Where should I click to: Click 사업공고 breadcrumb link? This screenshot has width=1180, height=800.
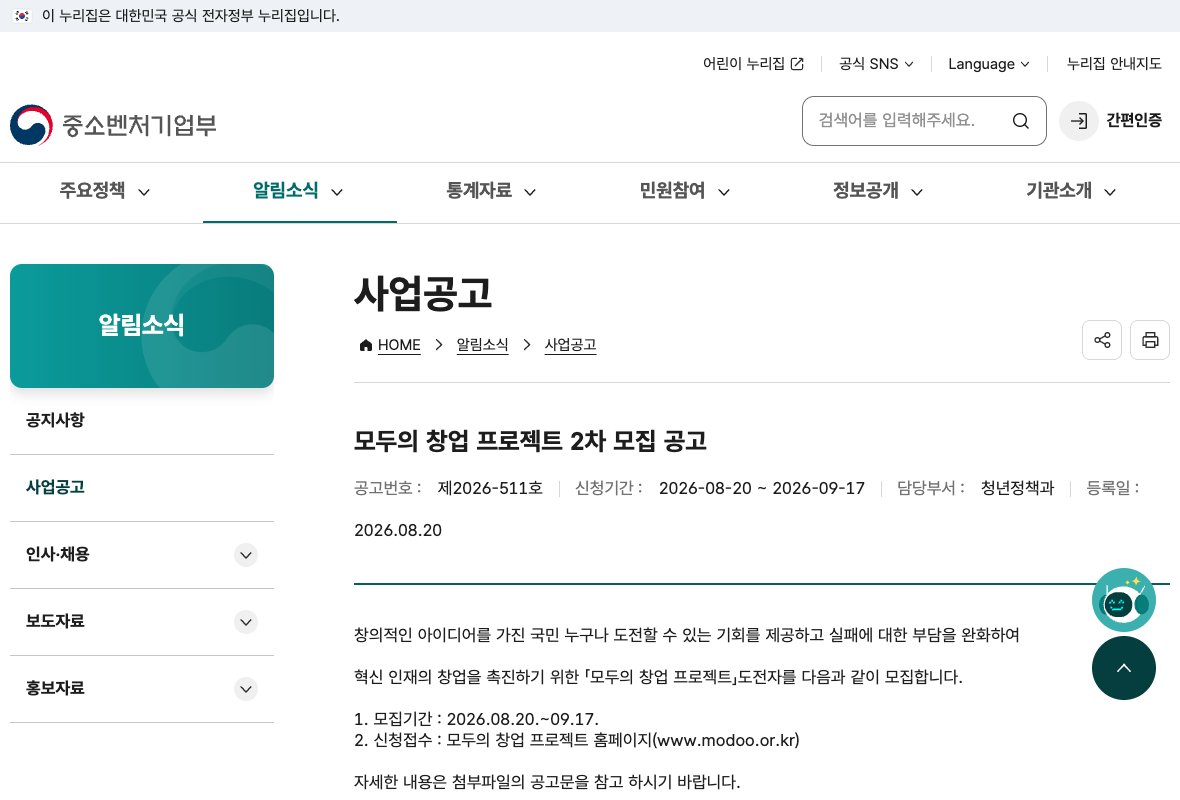pos(570,345)
